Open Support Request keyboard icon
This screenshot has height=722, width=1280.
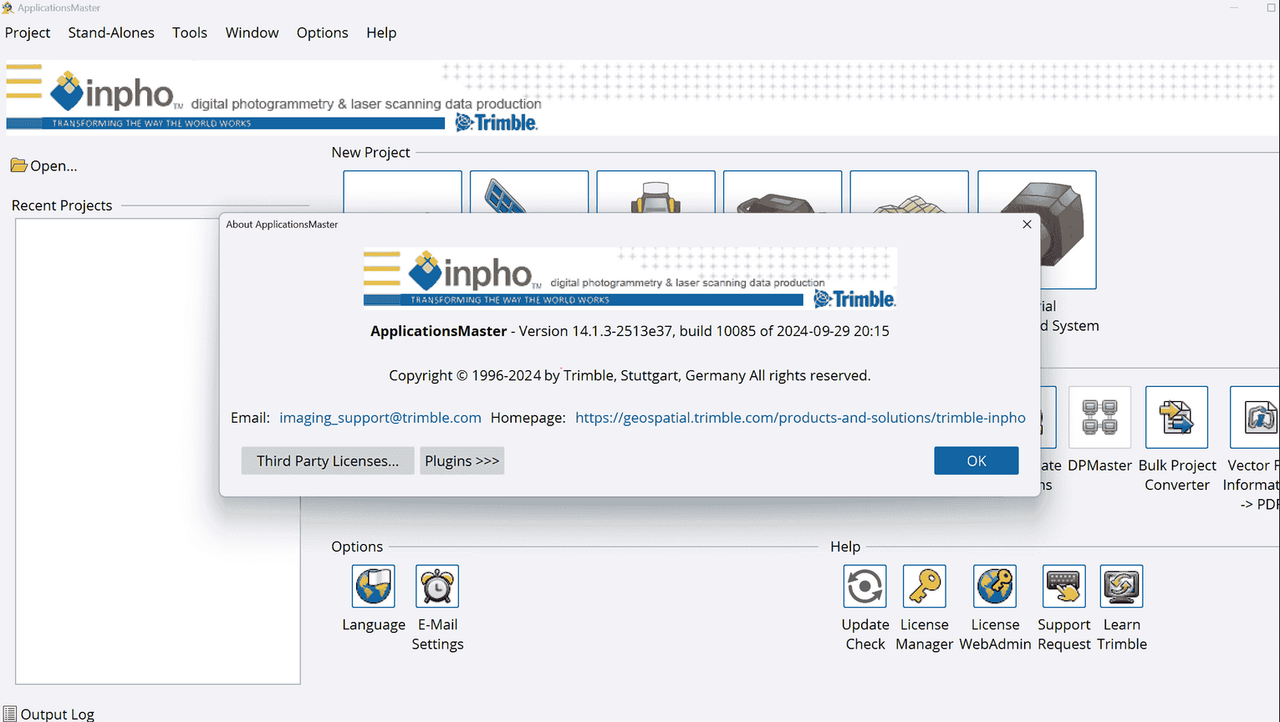click(x=1063, y=586)
